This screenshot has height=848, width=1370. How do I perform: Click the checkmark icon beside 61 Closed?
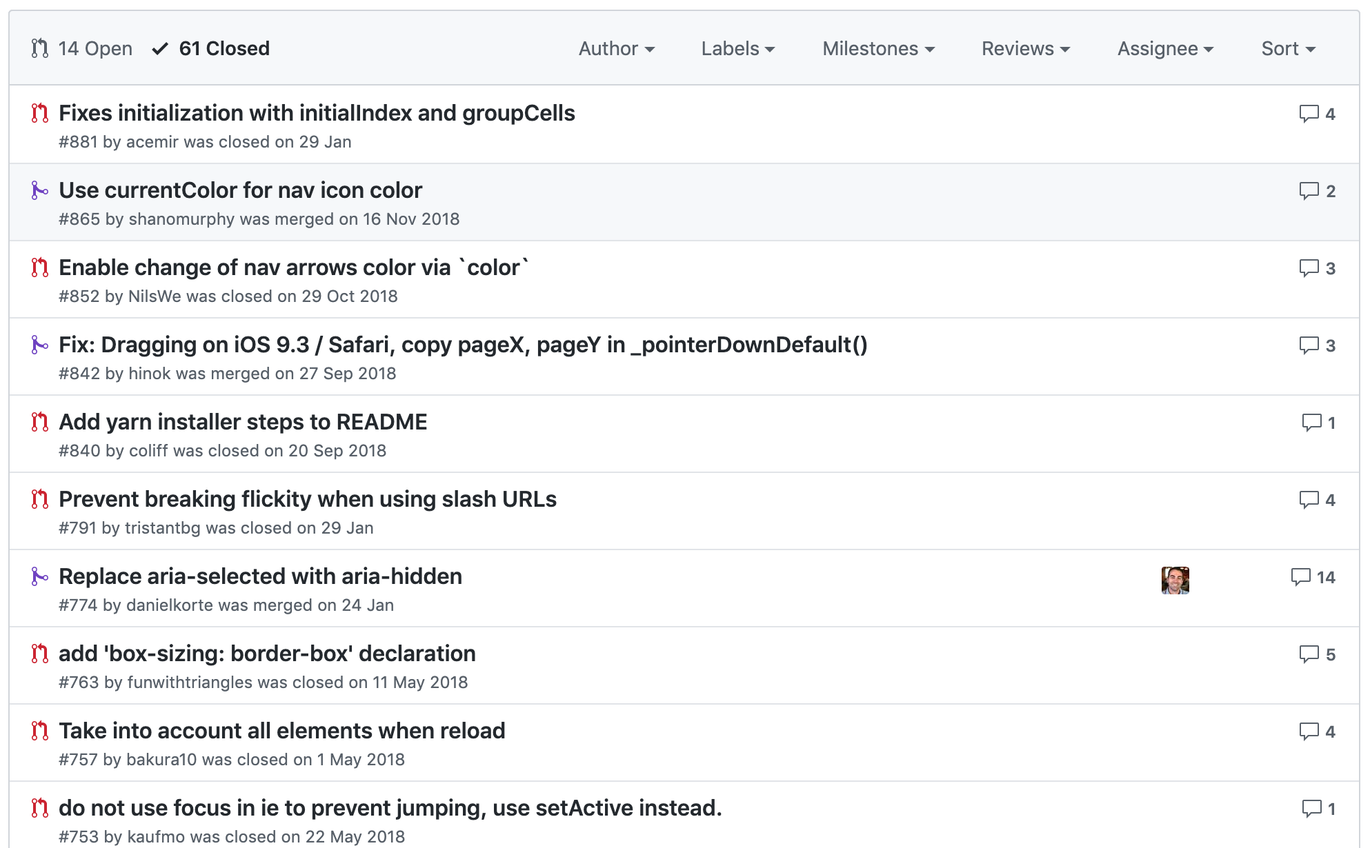click(x=158, y=47)
